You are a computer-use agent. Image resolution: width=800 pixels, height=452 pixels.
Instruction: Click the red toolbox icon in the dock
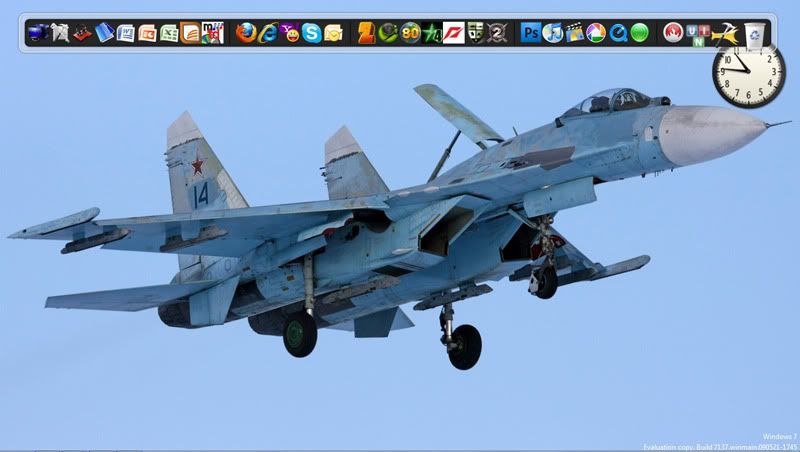(82, 34)
